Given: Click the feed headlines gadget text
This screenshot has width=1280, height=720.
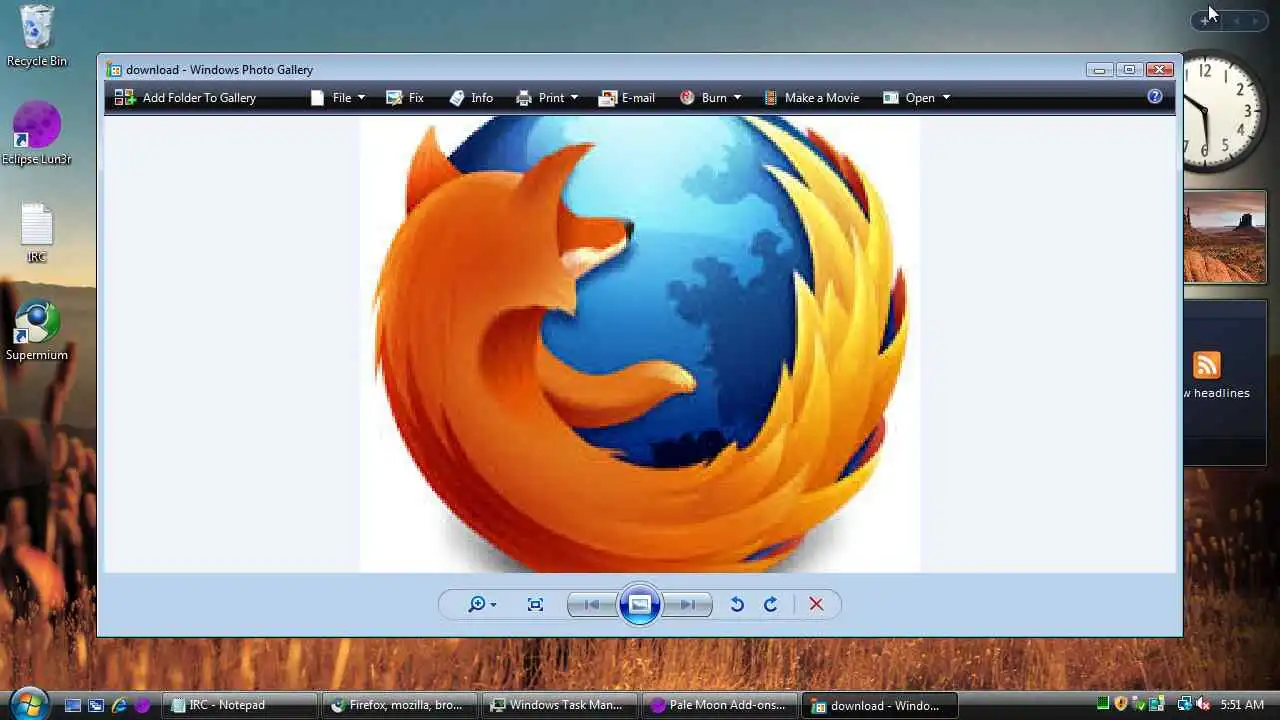Looking at the screenshot, I should coord(1217,393).
